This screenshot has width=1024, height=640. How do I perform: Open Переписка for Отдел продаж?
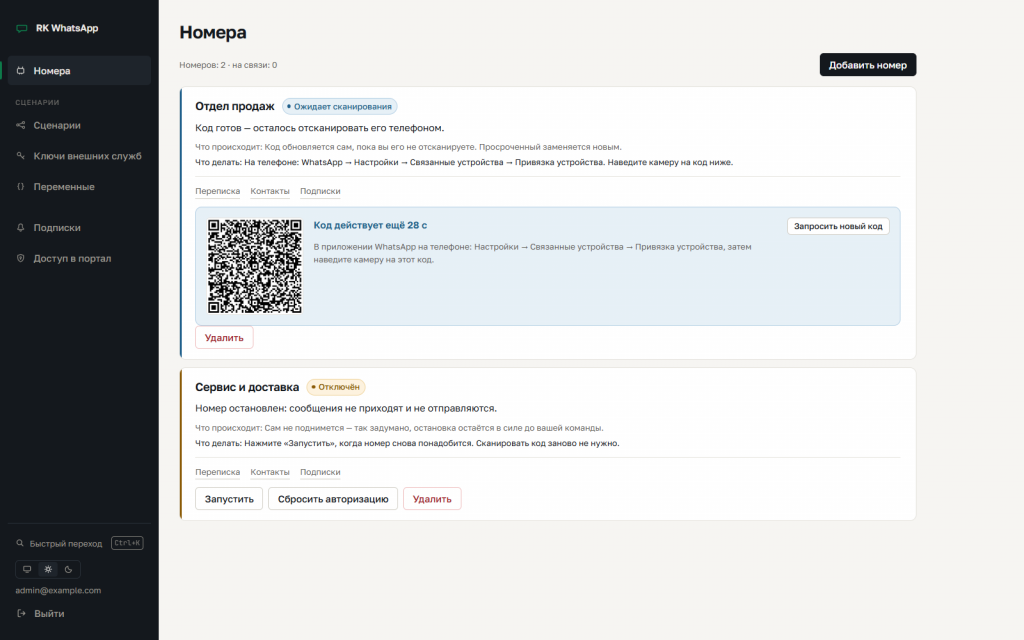point(217,191)
